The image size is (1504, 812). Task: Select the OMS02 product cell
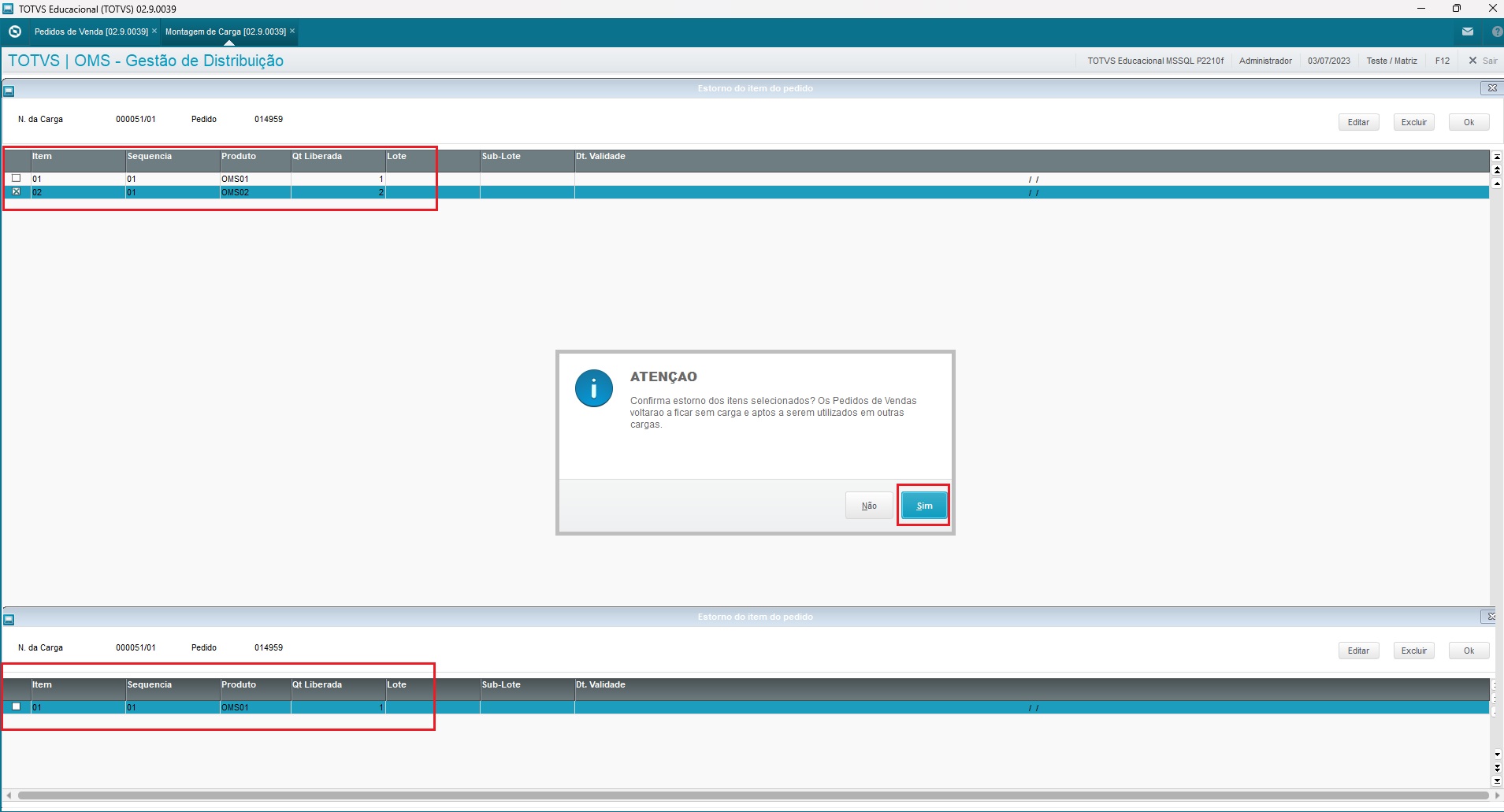255,192
